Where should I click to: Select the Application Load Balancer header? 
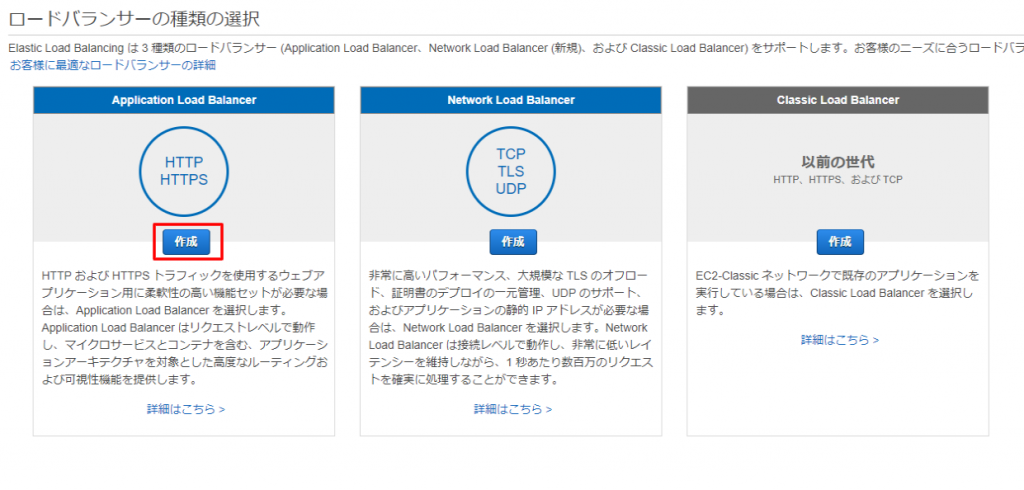tap(184, 100)
